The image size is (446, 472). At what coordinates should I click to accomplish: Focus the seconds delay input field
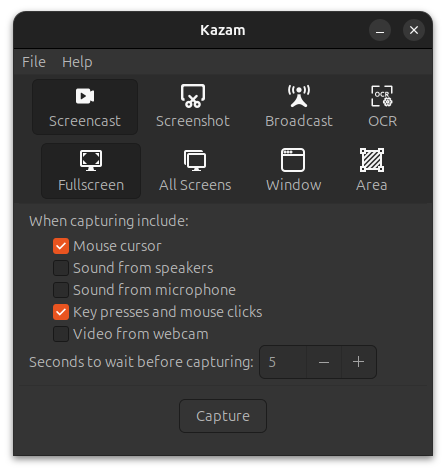(283, 362)
